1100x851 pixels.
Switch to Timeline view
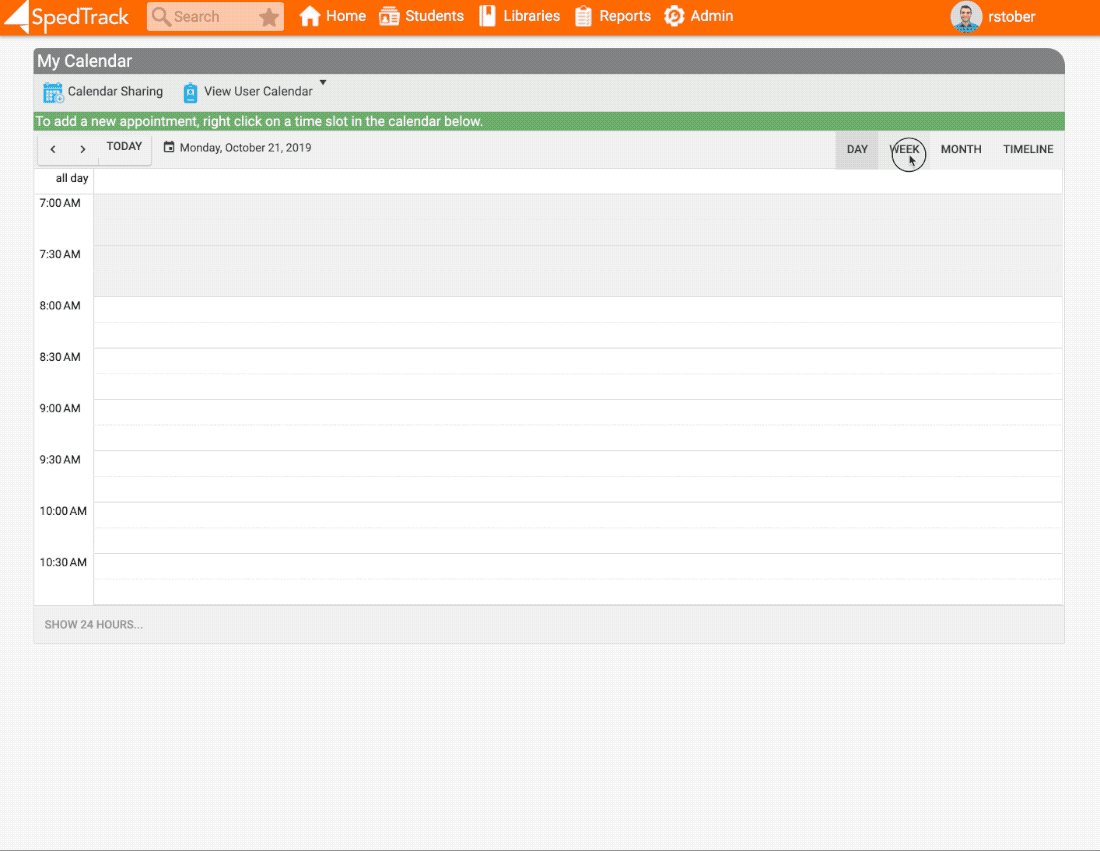(1028, 150)
